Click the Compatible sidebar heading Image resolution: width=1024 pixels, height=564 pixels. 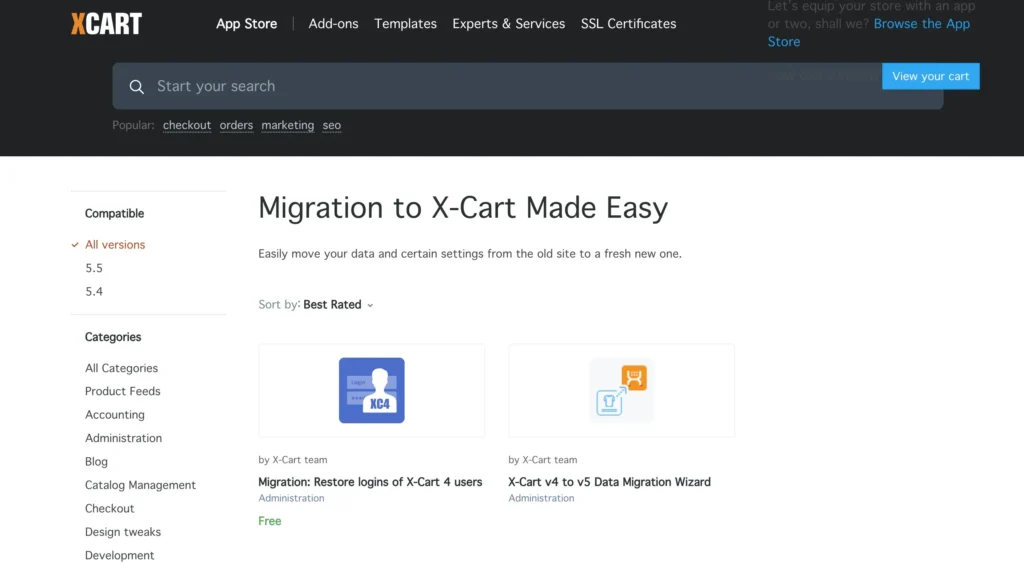114,213
